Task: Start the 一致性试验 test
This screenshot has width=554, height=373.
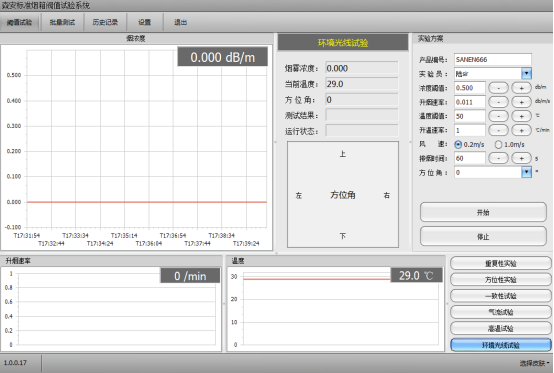Action: pos(501,296)
